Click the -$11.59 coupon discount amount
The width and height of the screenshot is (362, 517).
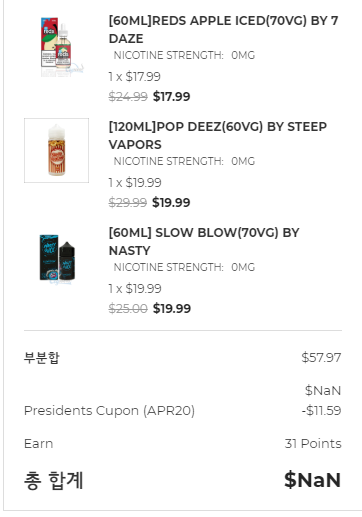click(321, 411)
